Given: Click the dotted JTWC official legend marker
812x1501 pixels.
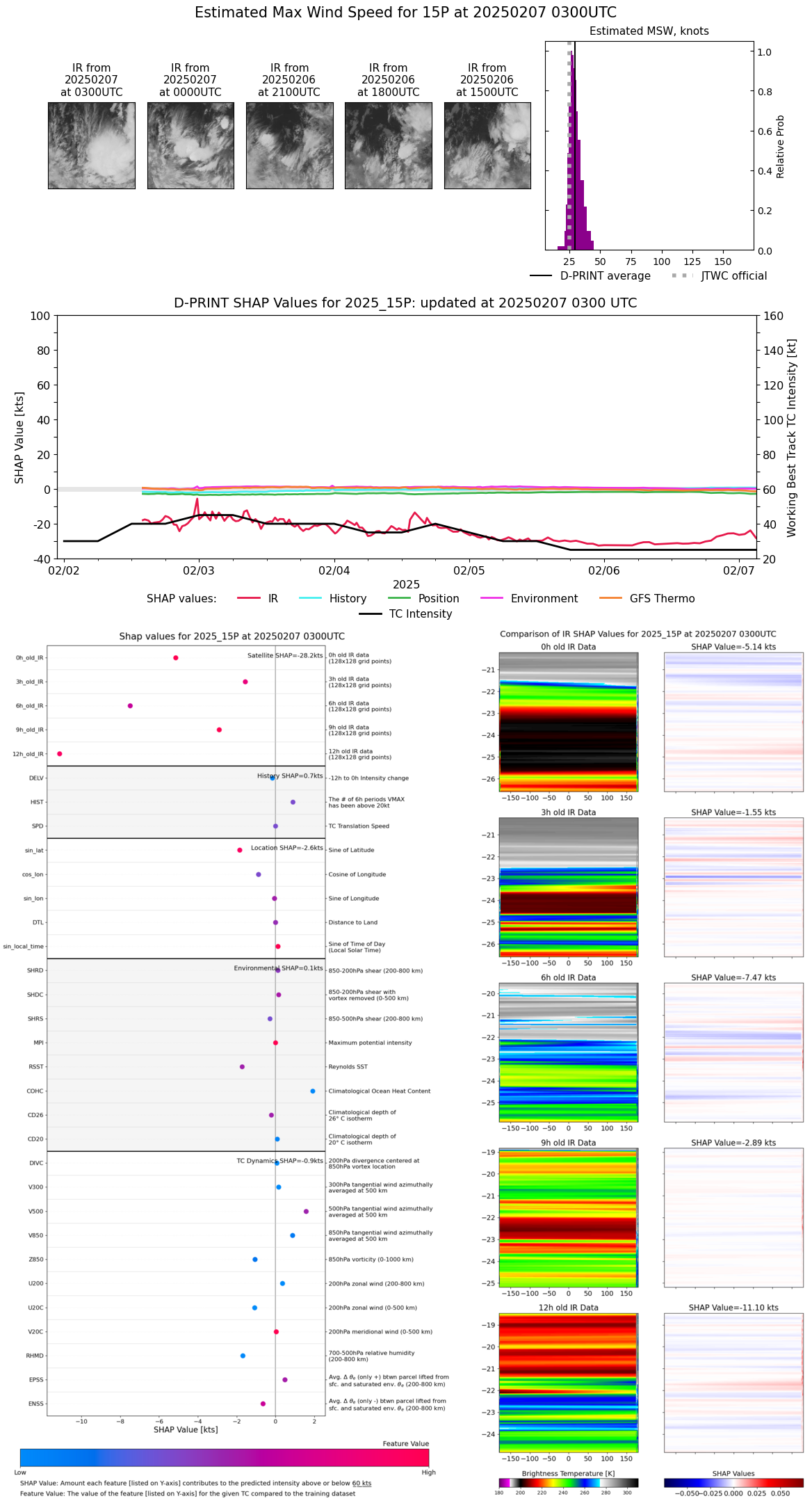Looking at the screenshot, I should [682, 275].
